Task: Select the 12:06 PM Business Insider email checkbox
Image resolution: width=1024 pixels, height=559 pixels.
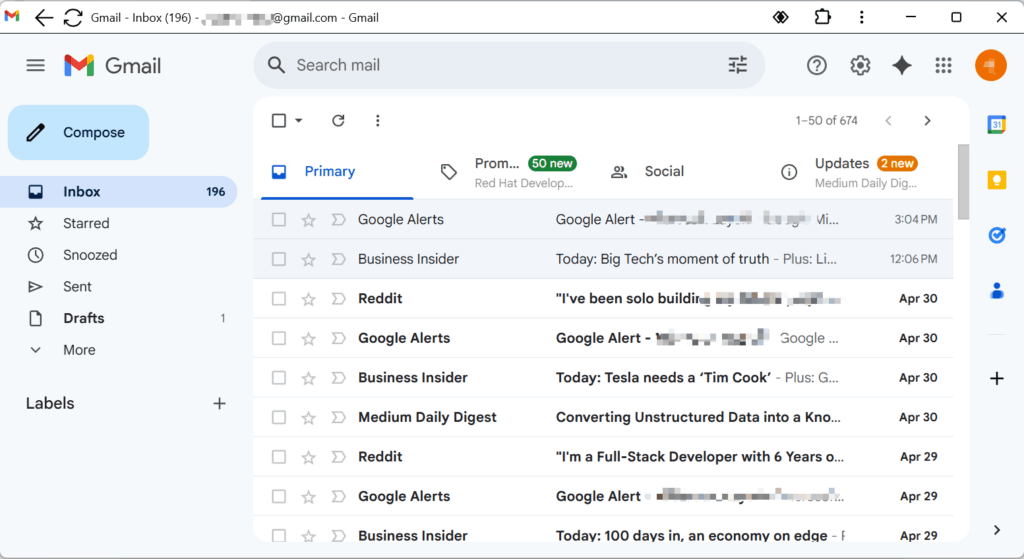Action: pos(279,259)
